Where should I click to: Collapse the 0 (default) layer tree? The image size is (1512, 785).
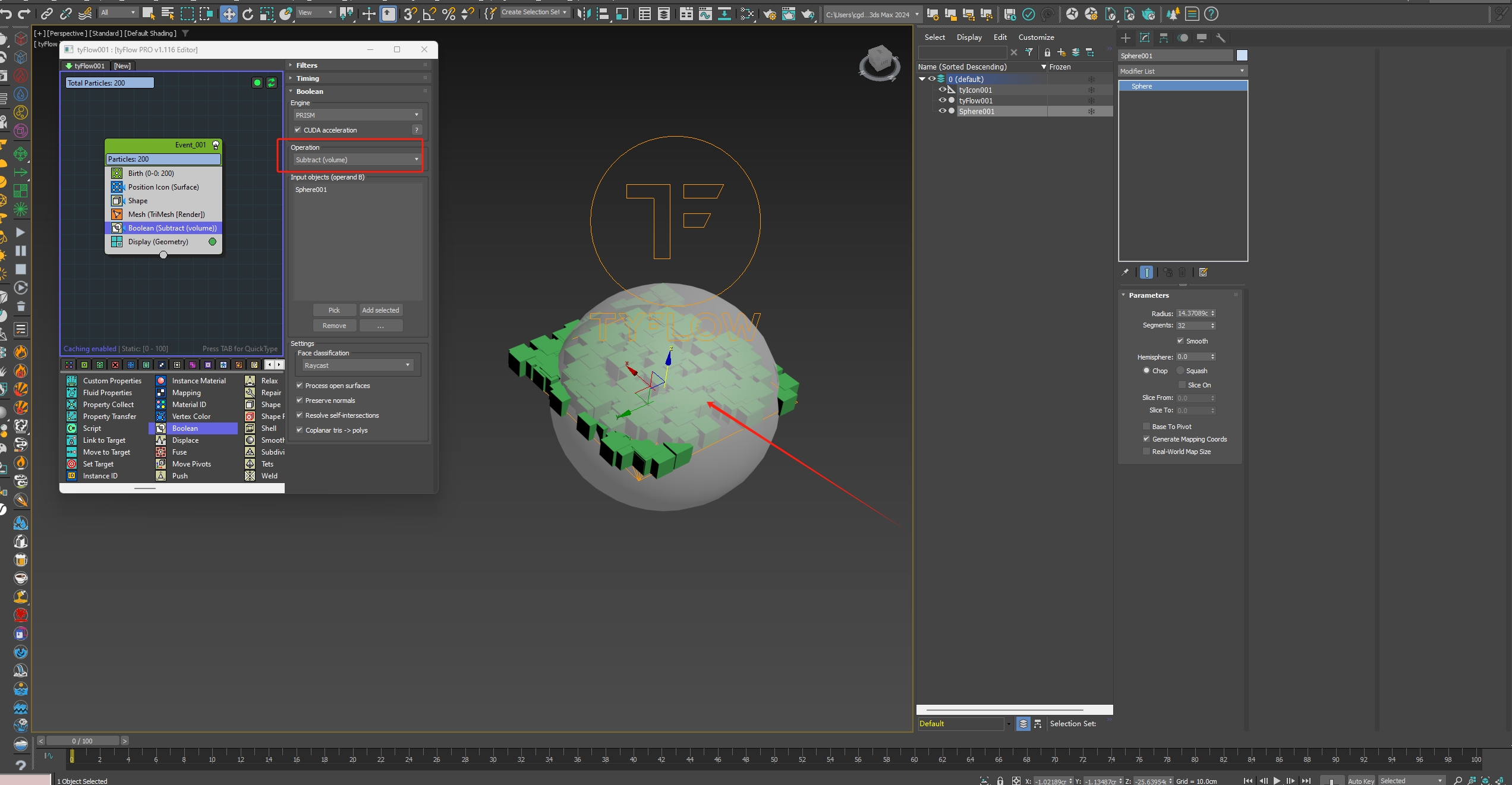coord(922,79)
